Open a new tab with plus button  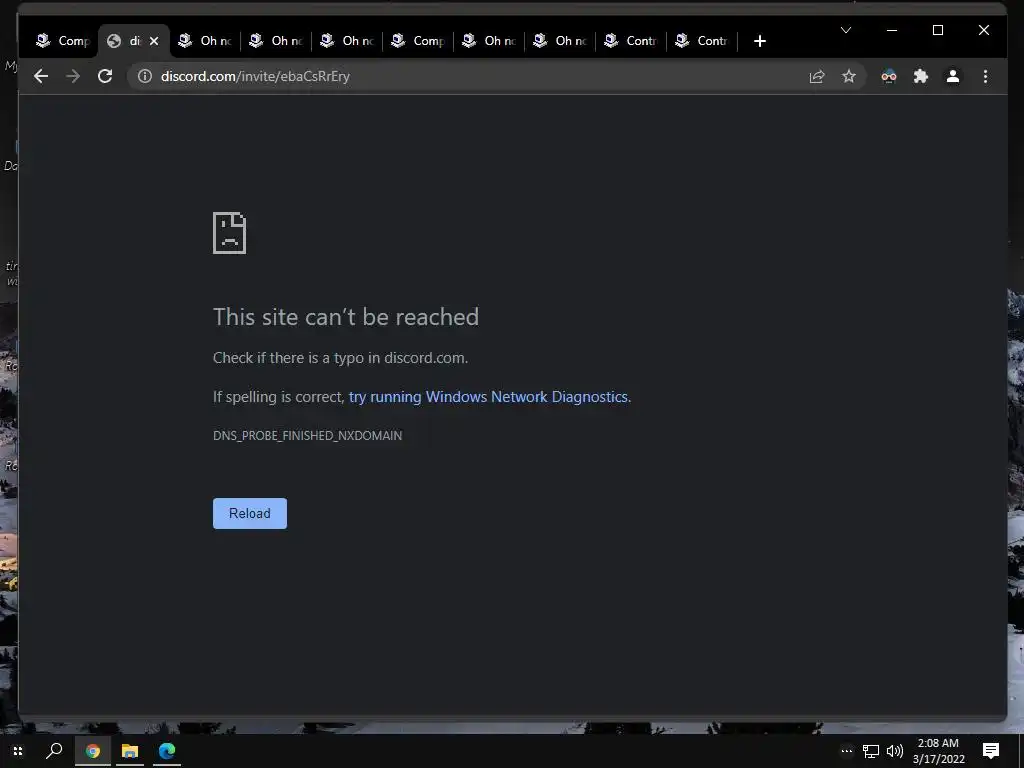pyautogui.click(x=760, y=41)
